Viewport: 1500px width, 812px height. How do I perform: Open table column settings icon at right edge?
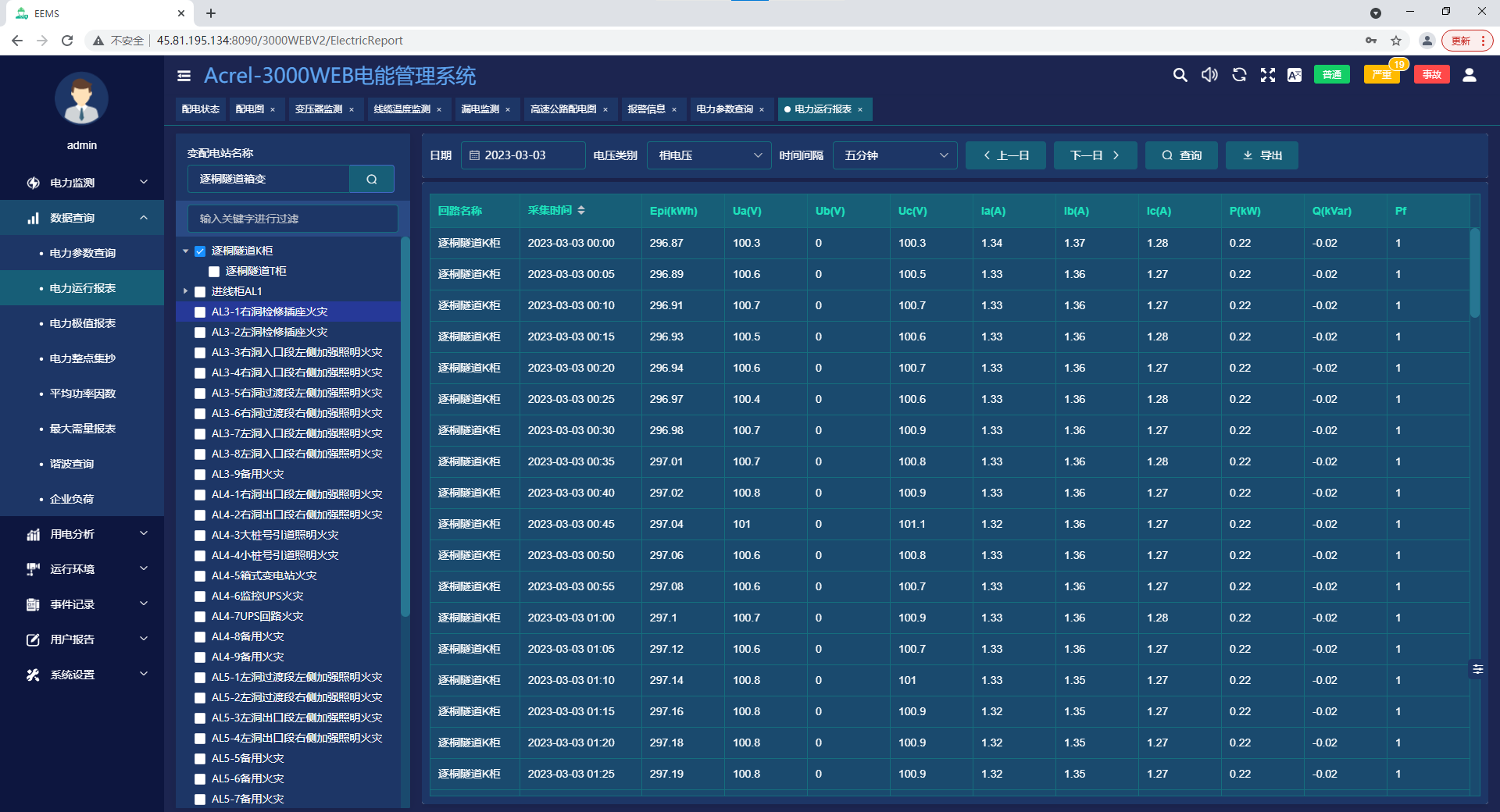click(1477, 669)
